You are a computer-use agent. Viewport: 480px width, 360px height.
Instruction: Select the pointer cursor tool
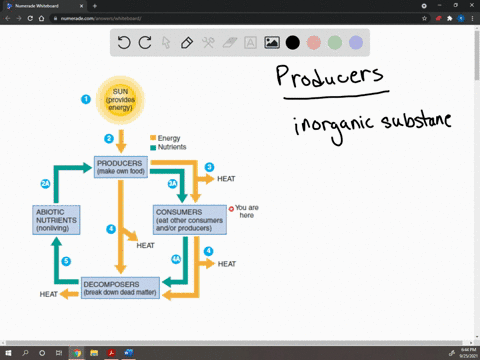[x=166, y=43]
